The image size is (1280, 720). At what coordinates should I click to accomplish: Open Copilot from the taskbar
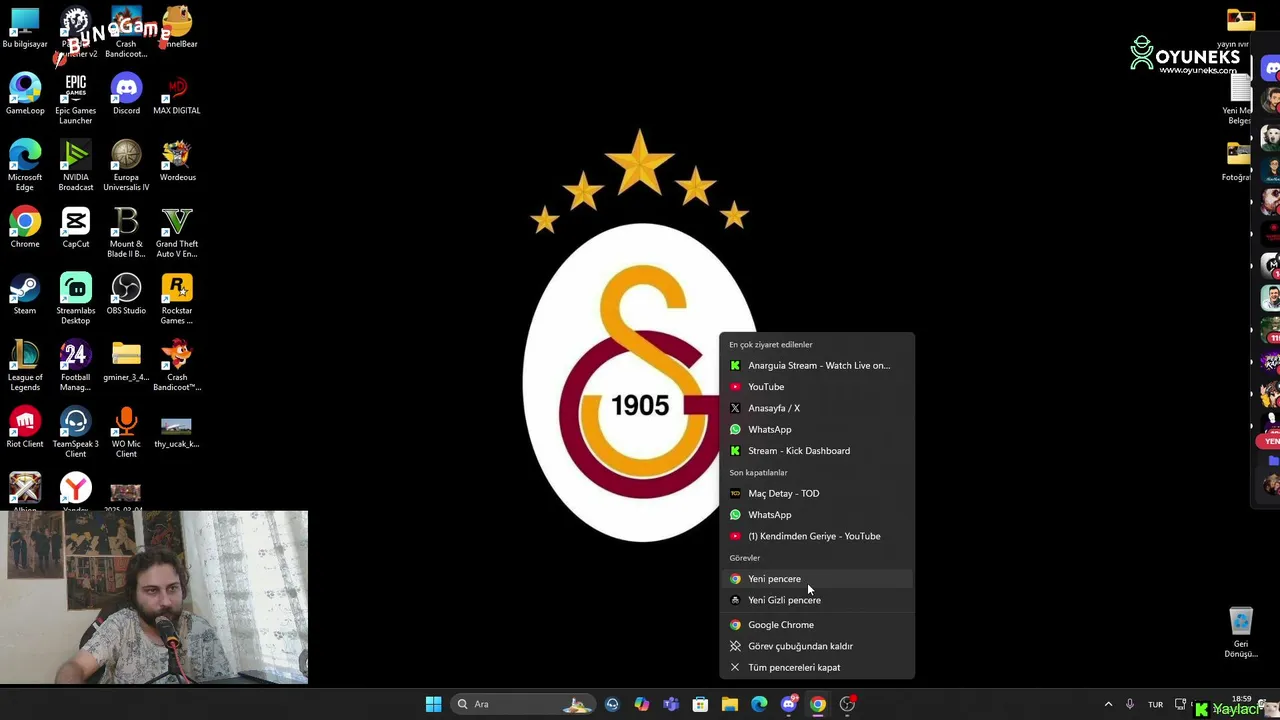[641, 704]
